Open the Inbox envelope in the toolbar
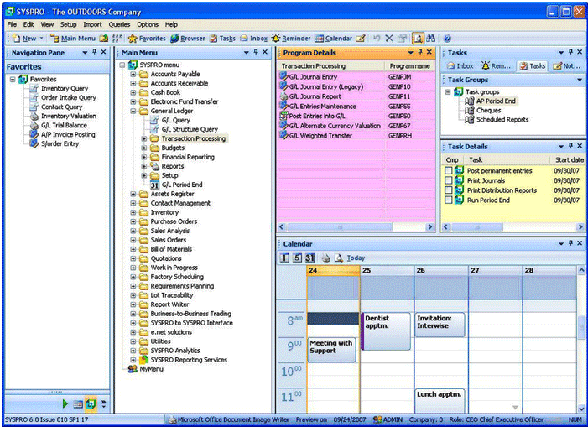The height and width of the screenshot is (427, 588). [254, 38]
